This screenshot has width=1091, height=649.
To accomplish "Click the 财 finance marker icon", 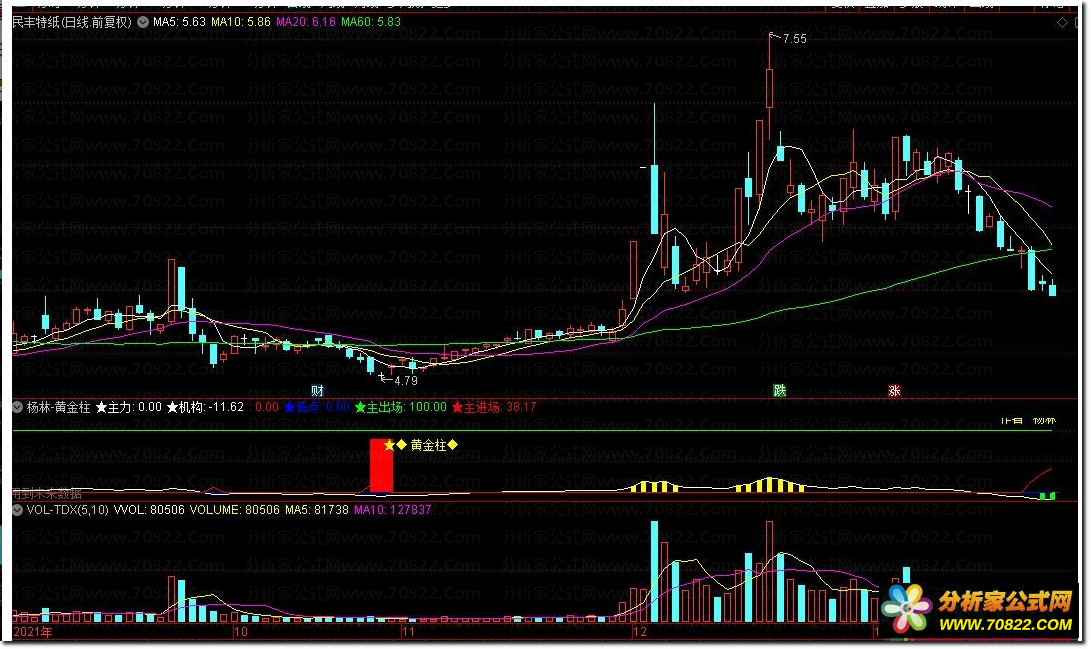I will (317, 390).
